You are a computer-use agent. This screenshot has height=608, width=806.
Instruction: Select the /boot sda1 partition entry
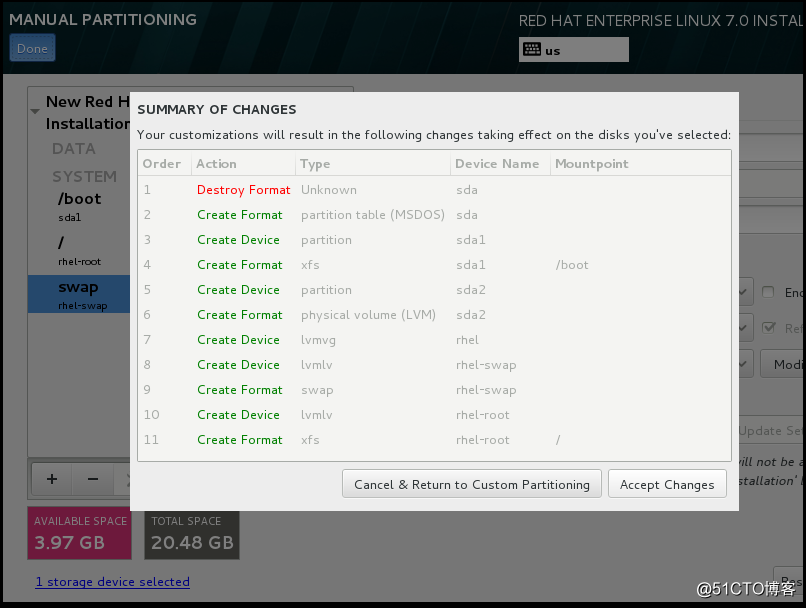79,207
